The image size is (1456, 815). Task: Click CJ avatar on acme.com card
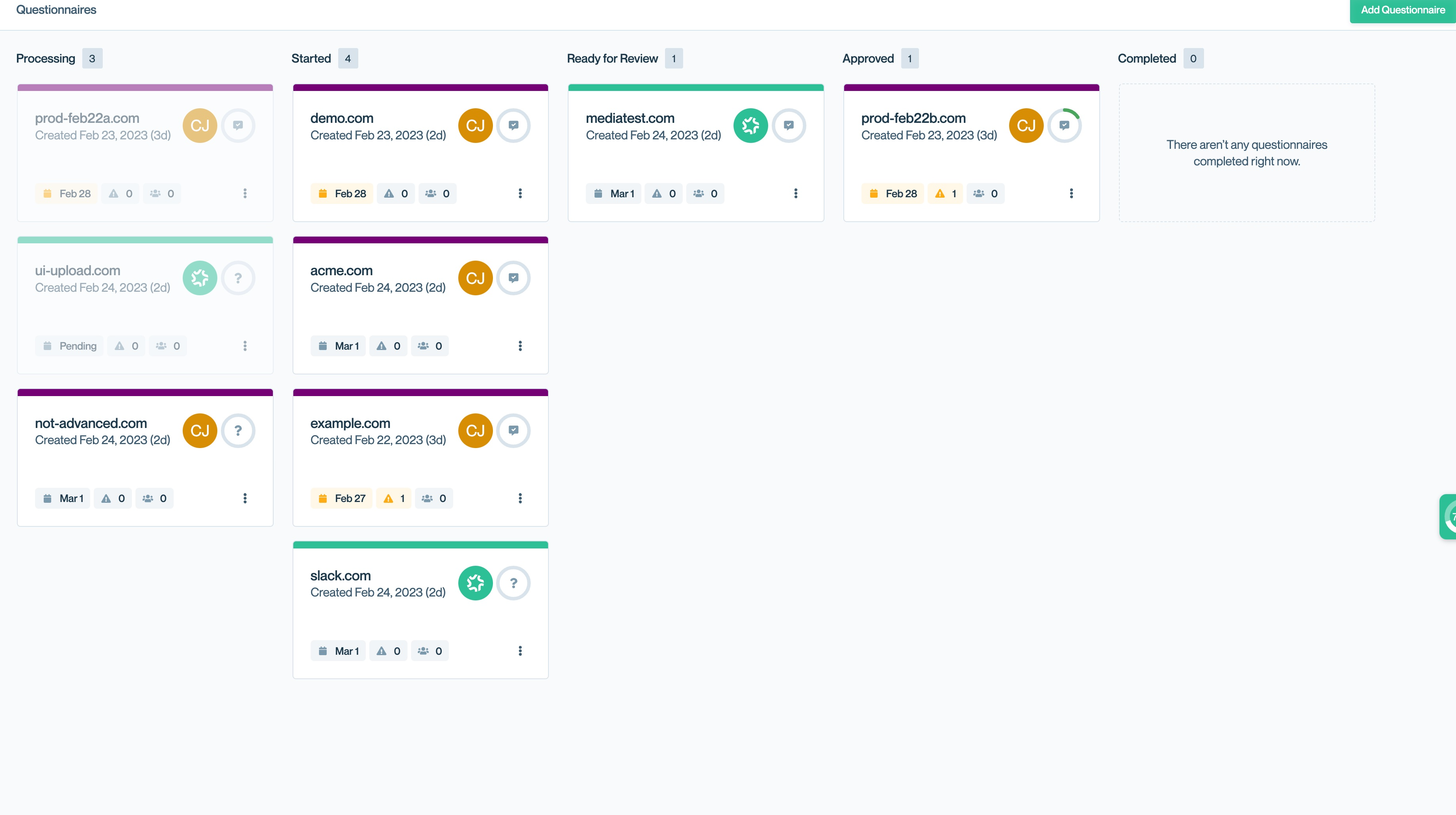pos(475,278)
